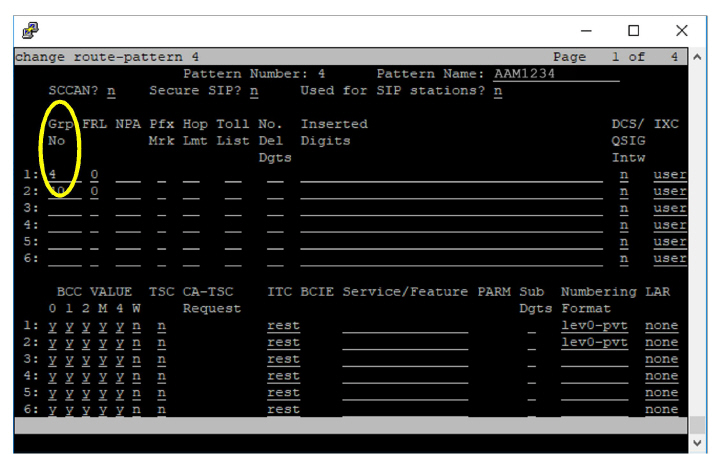Click the 'Pattern Number: 4' text
The height and width of the screenshot is (454, 720).
254,74
